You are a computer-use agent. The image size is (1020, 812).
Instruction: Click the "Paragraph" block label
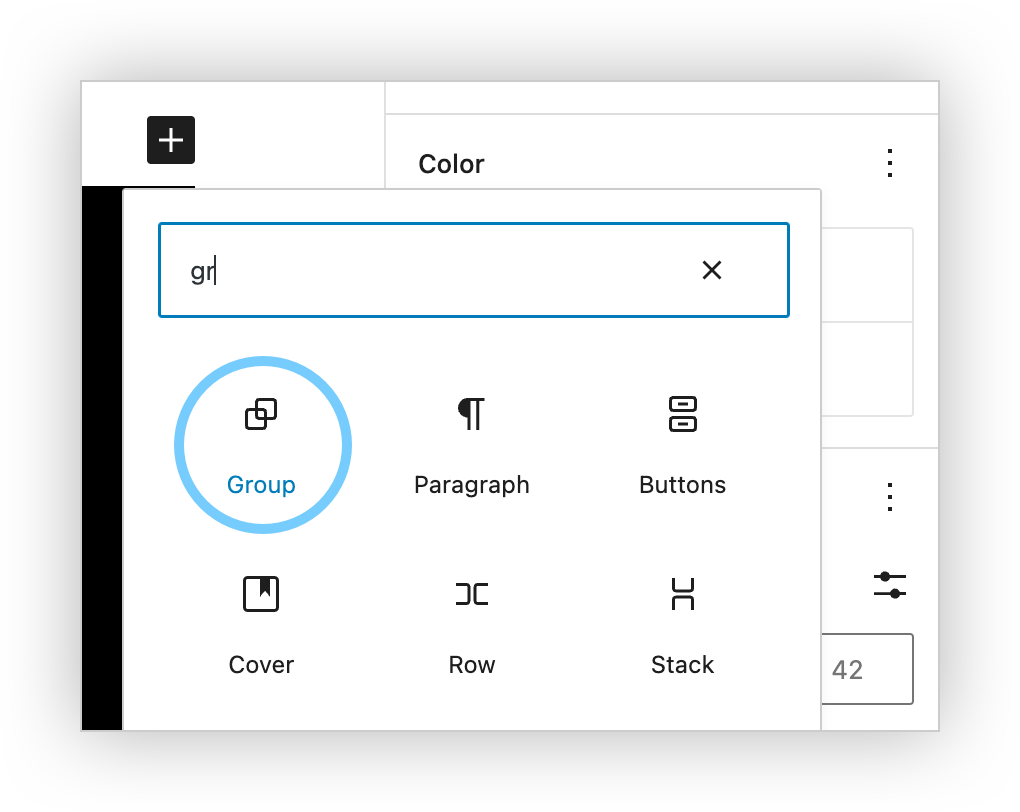coord(471,485)
